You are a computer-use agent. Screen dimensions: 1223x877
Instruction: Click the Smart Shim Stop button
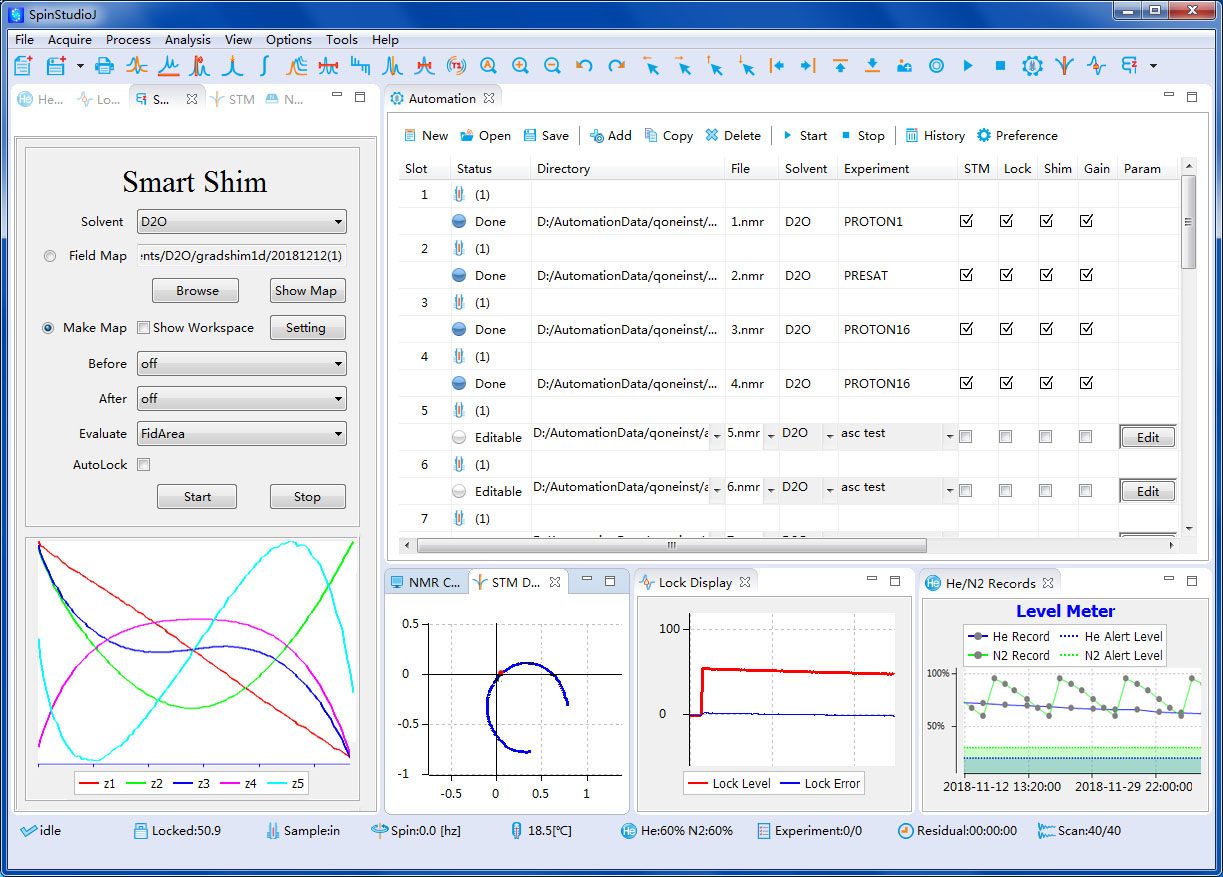(x=307, y=497)
